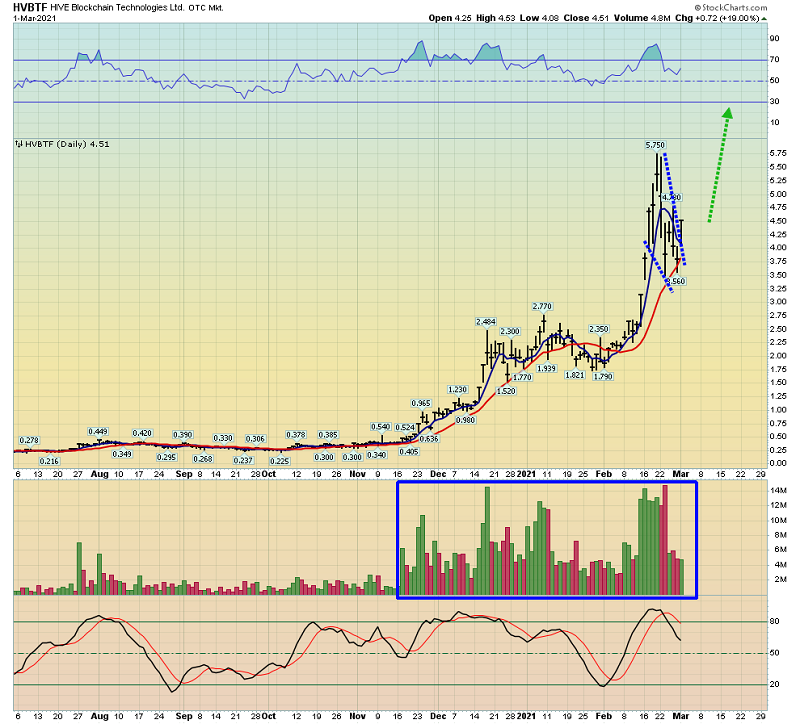Click the 1.230 price label
Viewport: 800px width, 724px height.
tap(457, 390)
